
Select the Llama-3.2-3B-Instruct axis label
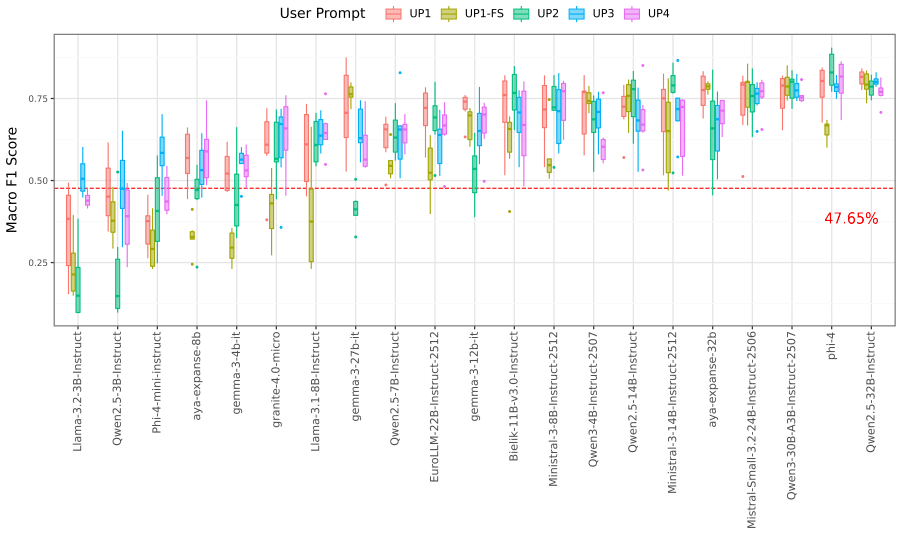pos(78,391)
